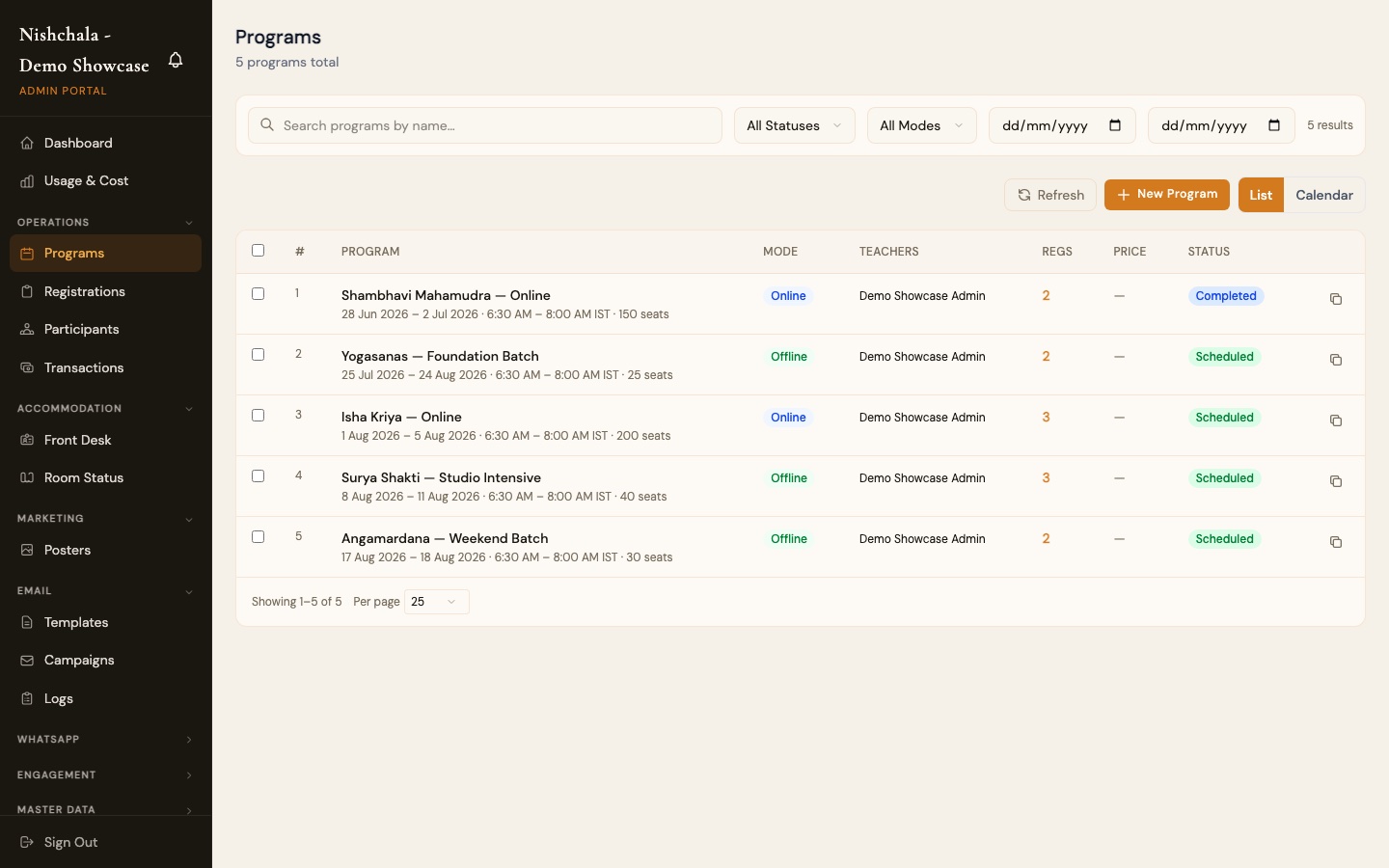Duplicate Shambhavi Mahamudra program via copy icon
Image resolution: width=1389 pixels, height=868 pixels.
click(1336, 299)
